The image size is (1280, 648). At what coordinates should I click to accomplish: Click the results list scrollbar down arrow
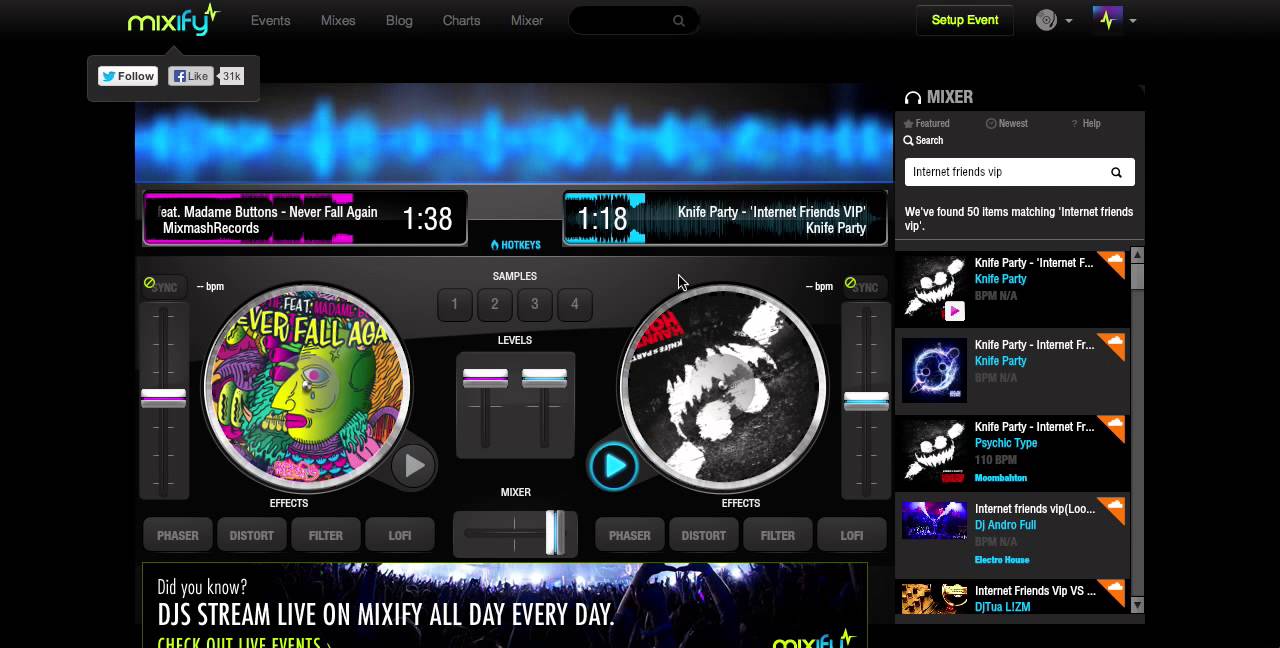1137,605
